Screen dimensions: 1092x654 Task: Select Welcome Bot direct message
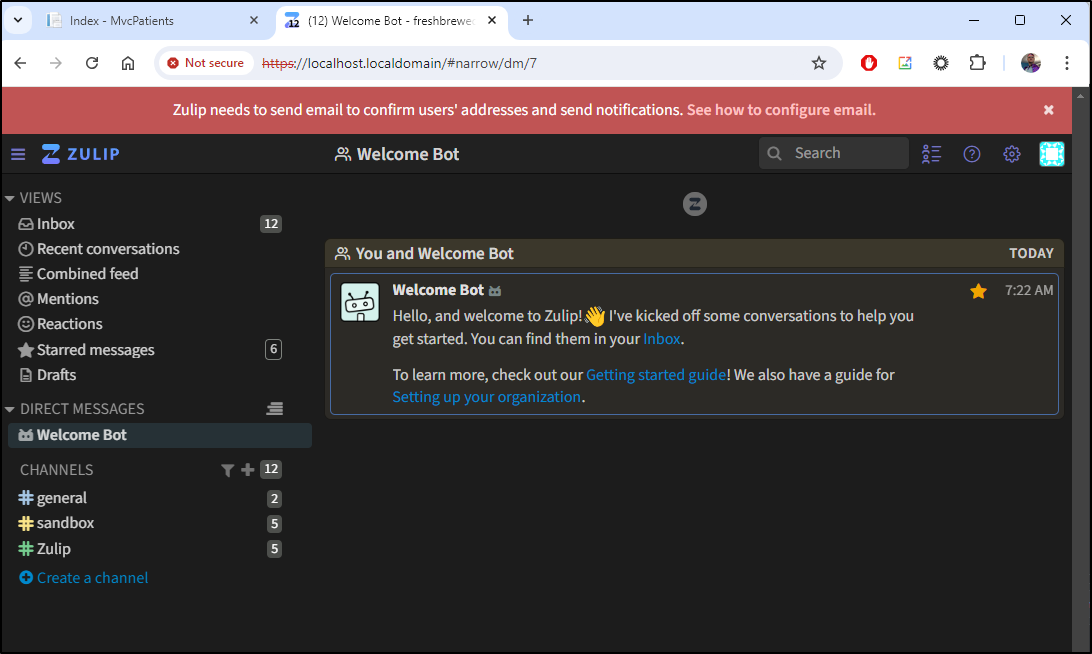pyautogui.click(x=159, y=435)
